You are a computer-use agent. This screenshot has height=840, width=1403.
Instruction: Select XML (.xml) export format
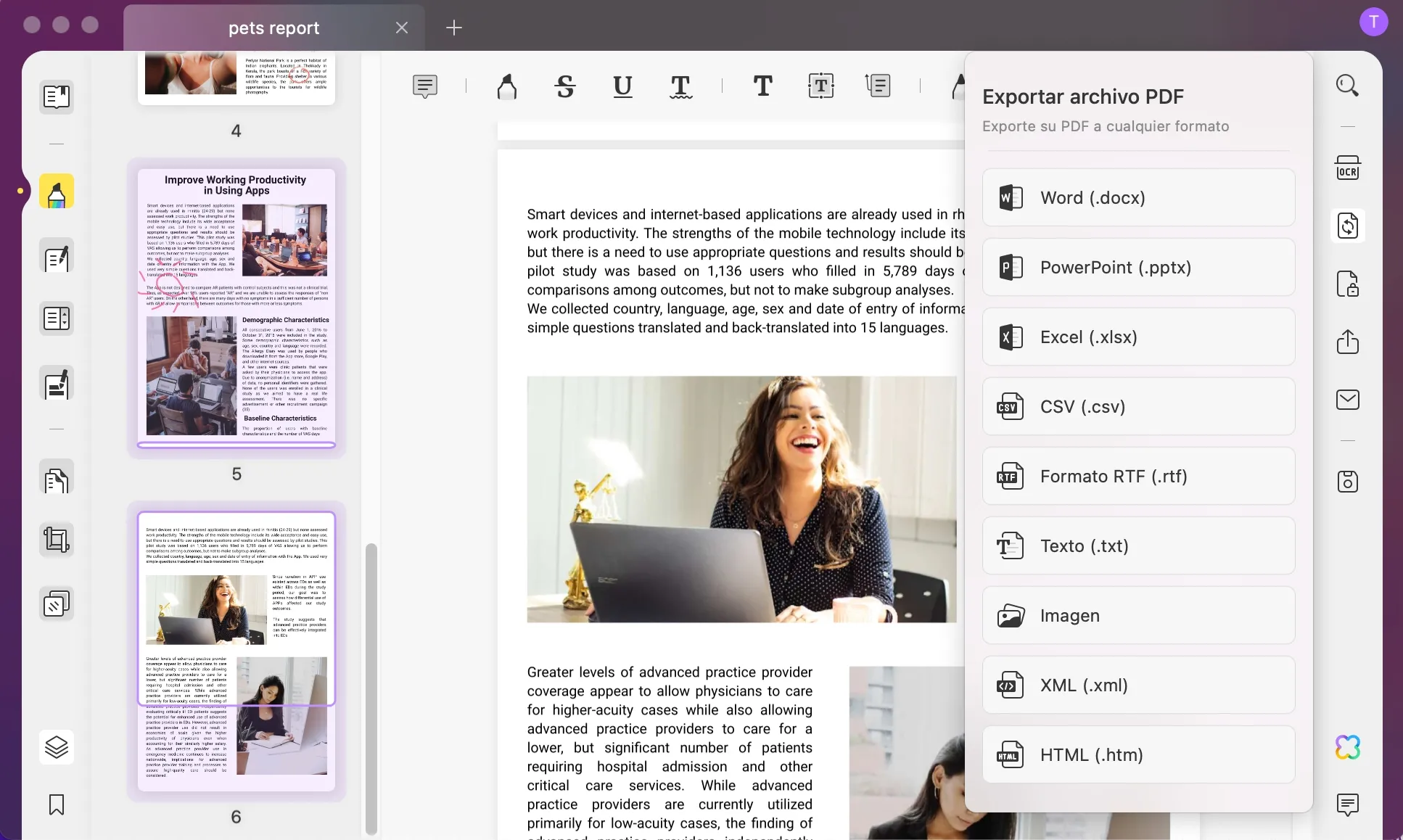[1138, 685]
